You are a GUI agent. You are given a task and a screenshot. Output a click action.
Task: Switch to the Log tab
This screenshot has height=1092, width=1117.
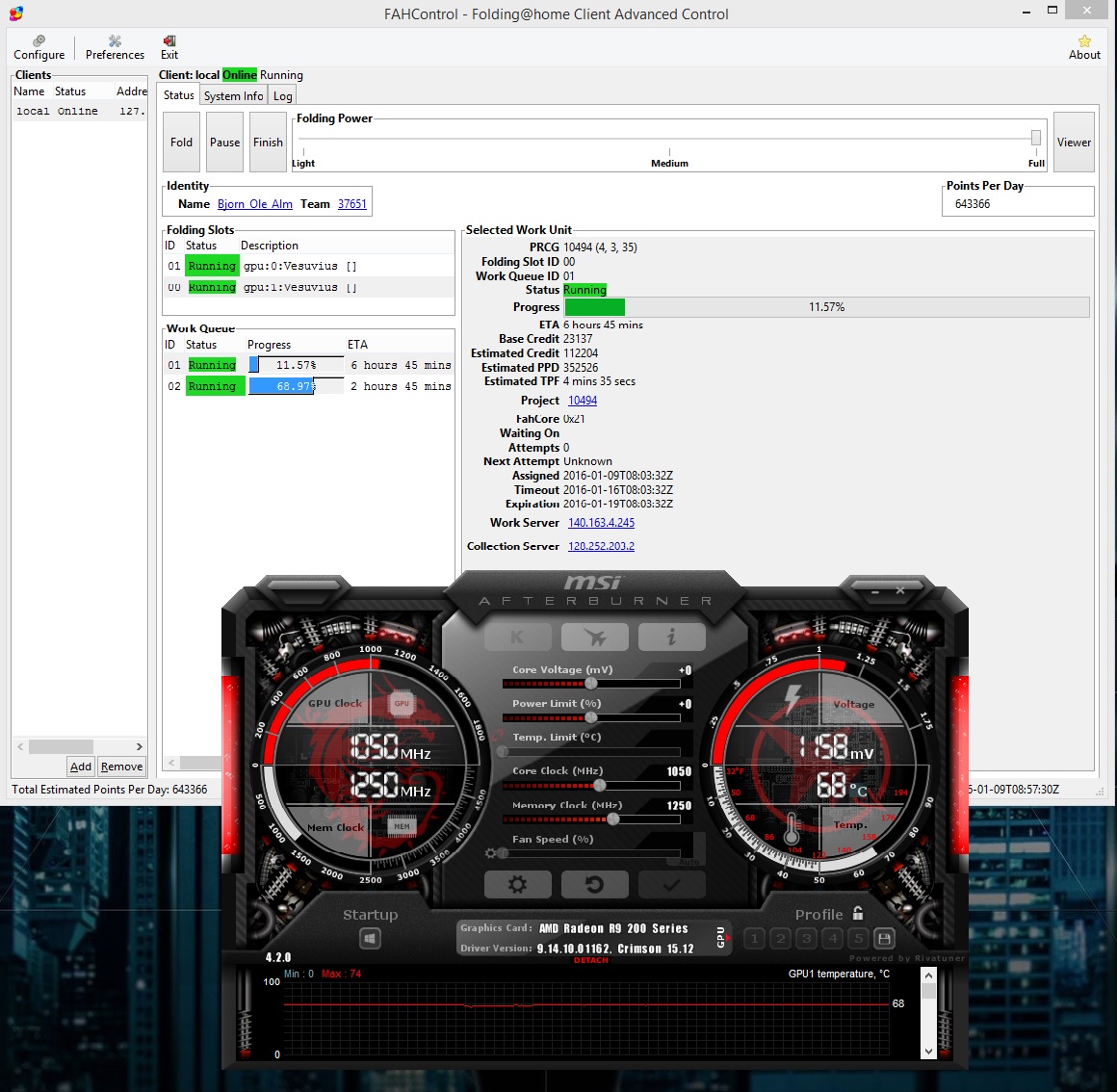(x=283, y=96)
